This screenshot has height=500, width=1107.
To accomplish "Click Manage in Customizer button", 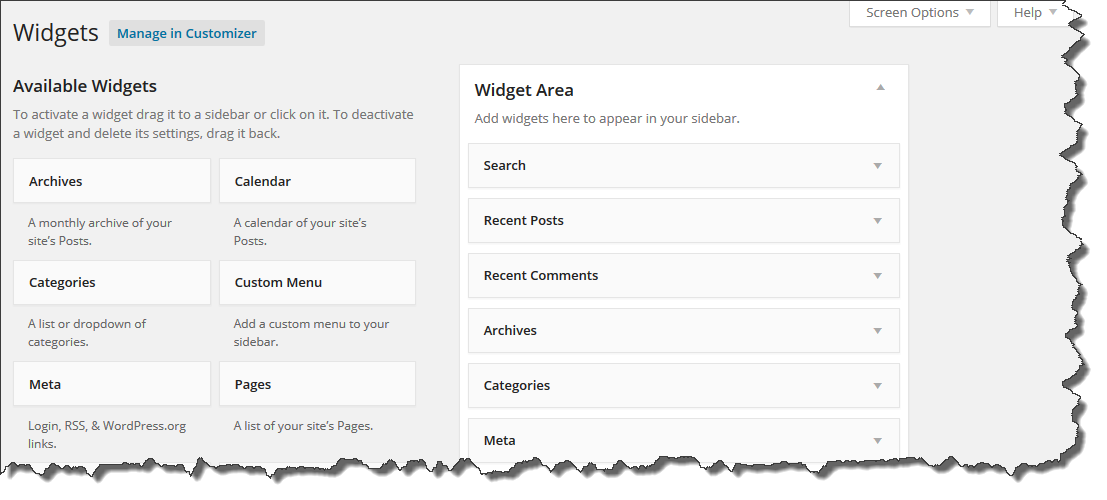I will click(x=187, y=33).
